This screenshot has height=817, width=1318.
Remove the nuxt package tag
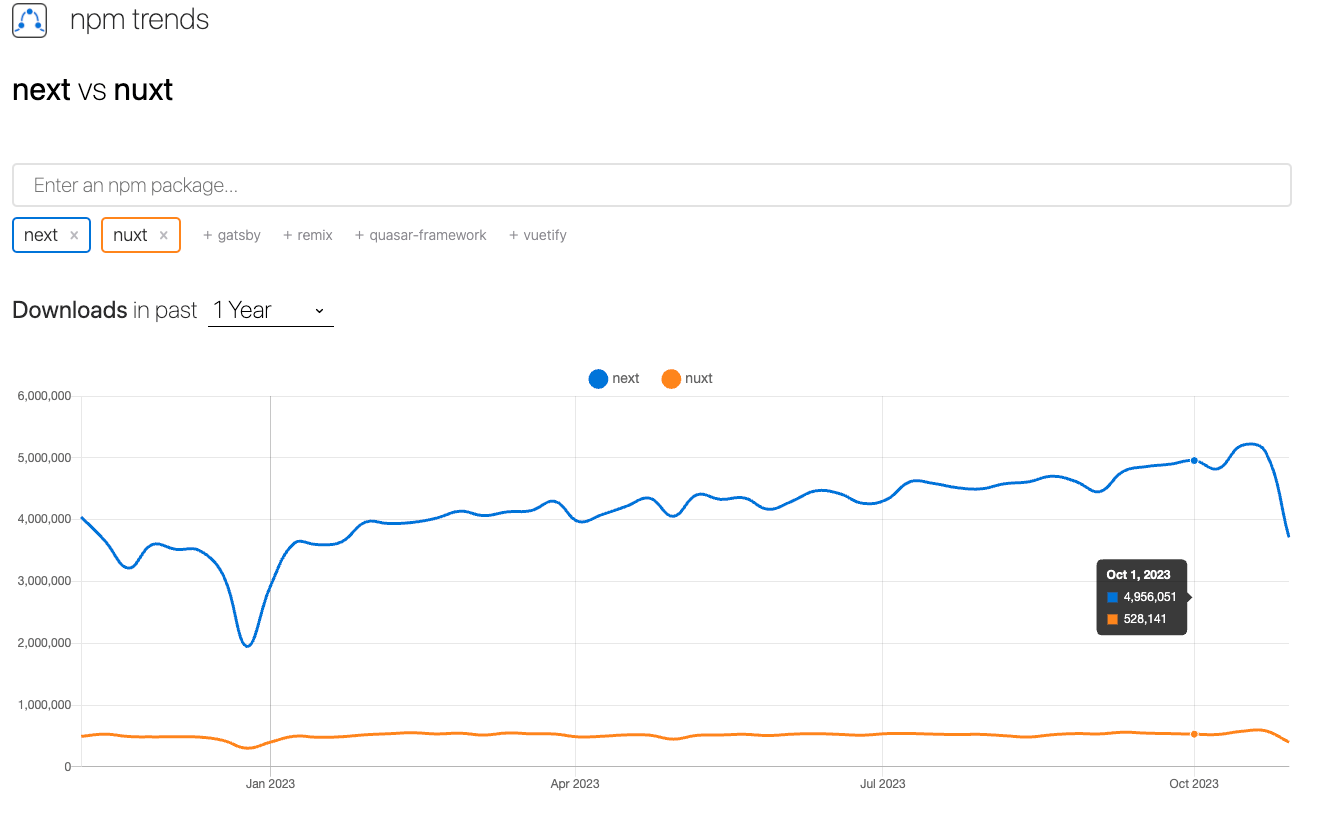[164, 236]
